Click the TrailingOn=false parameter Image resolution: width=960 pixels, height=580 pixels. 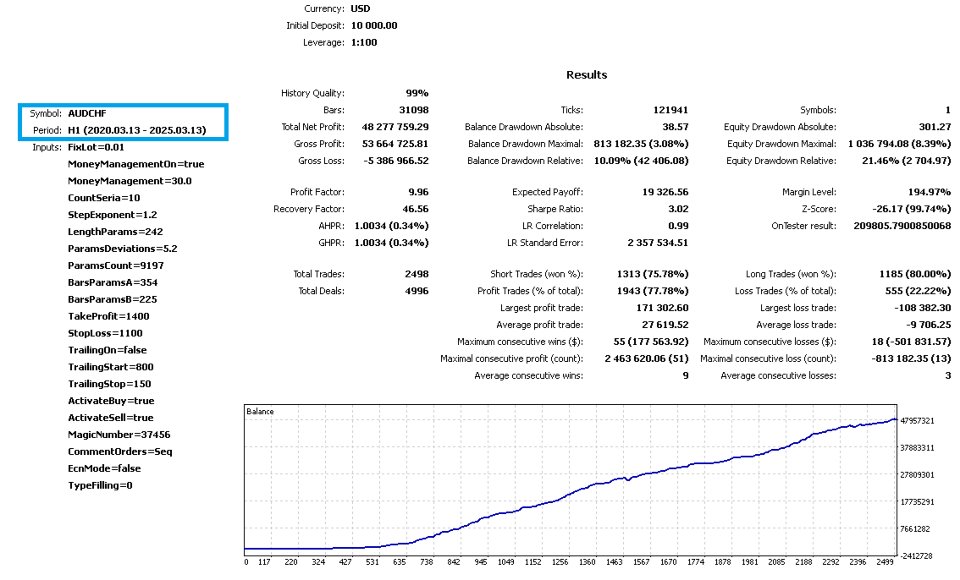point(107,350)
